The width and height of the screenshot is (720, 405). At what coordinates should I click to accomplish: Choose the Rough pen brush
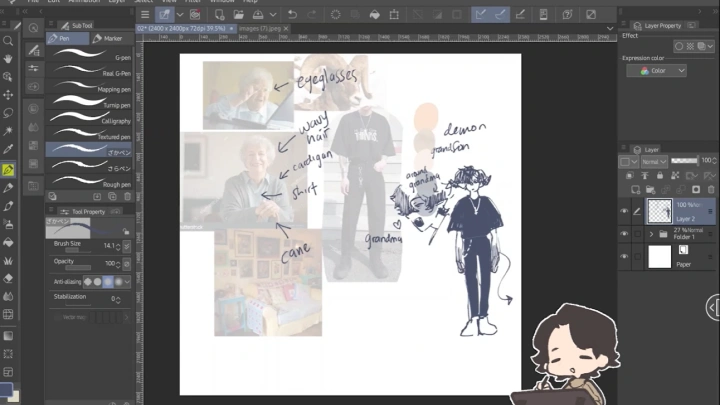pyautogui.click(x=90, y=182)
